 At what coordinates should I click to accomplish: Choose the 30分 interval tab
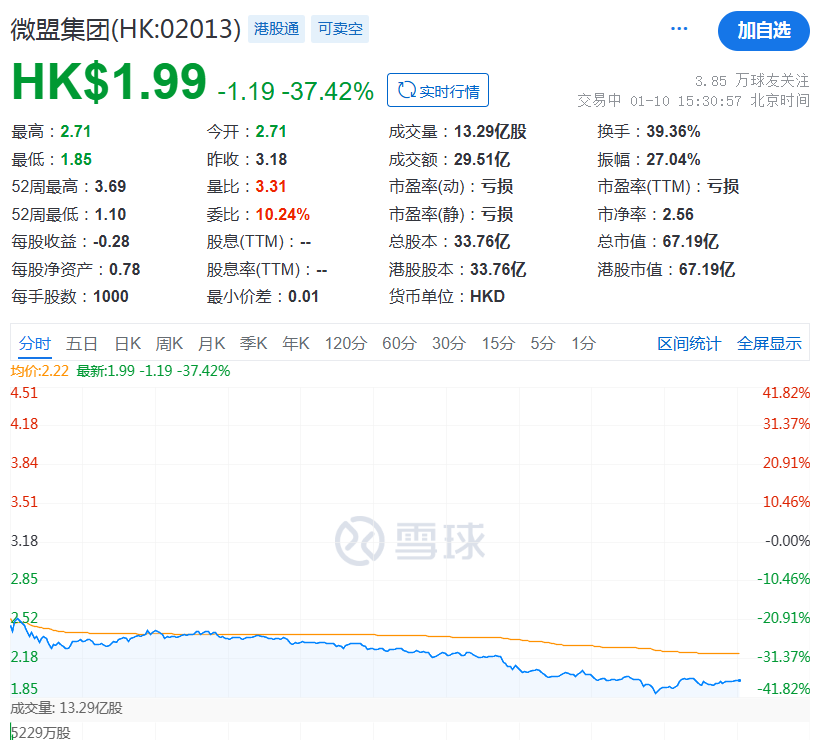pyautogui.click(x=449, y=343)
